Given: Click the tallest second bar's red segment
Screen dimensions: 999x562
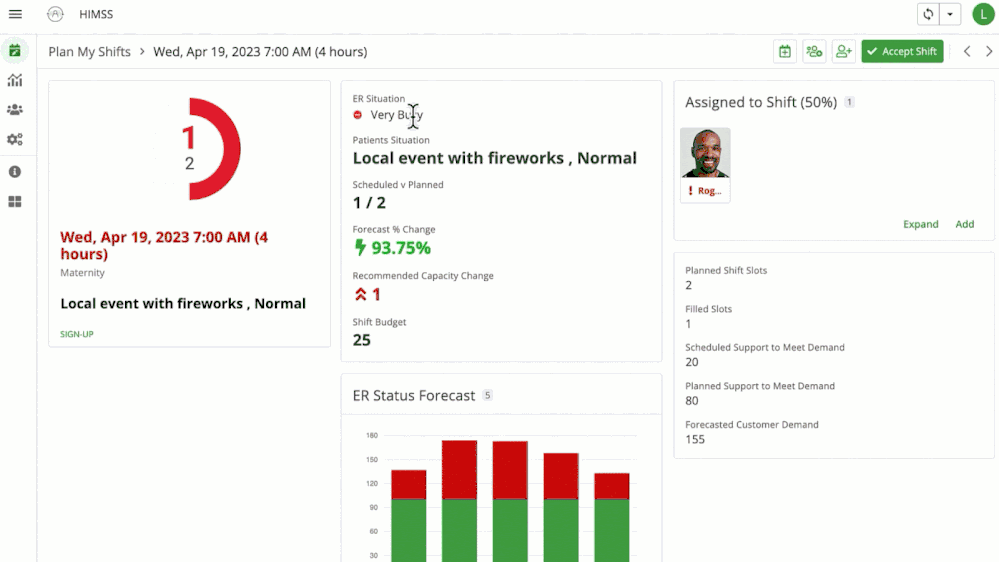Looking at the screenshot, I should pyautogui.click(x=459, y=470).
